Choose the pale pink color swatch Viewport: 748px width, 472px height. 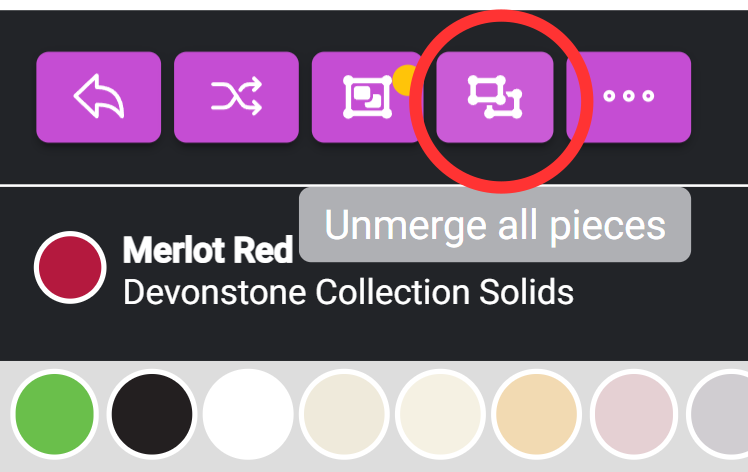coord(633,413)
